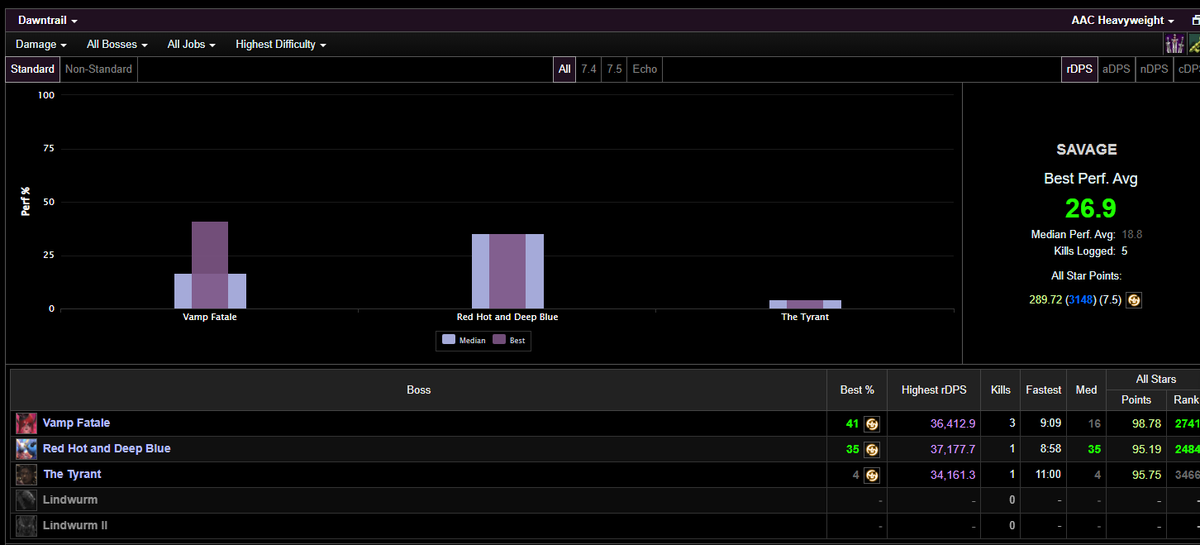Sort table by the Boss column header
This screenshot has height=545, width=1200.
coord(419,390)
